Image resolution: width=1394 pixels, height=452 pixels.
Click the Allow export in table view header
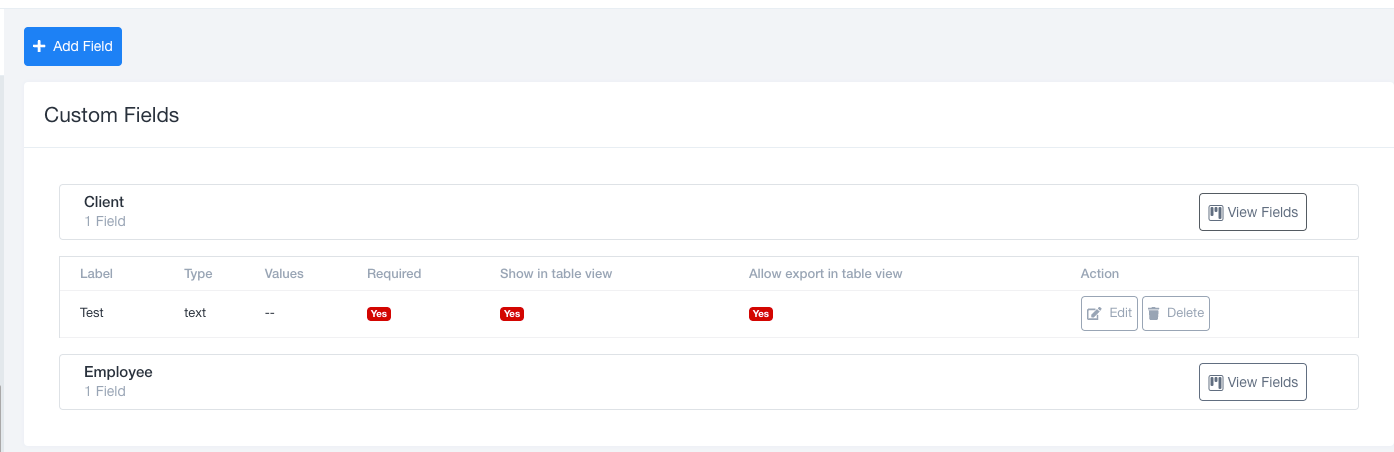pyautogui.click(x=825, y=273)
